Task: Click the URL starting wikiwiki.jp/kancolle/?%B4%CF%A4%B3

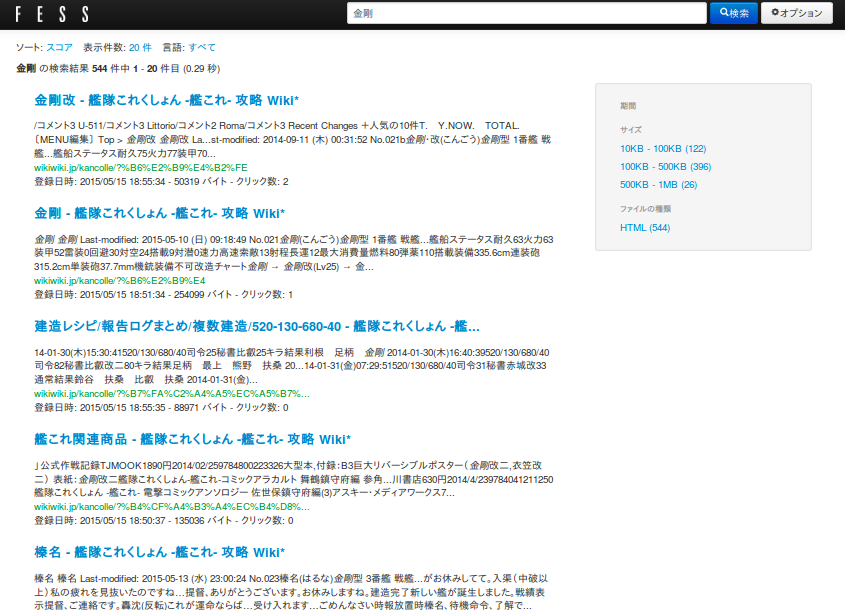Action: [172, 507]
